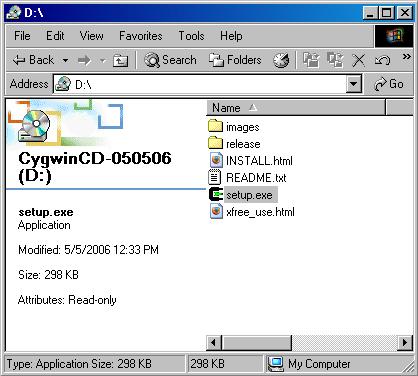
Task: Expand the address bar dropdown
Action: tap(354, 84)
